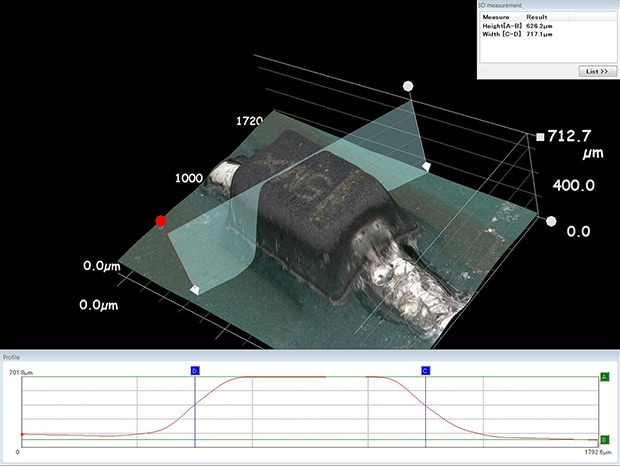Screen dimensions: 620x468
Task: Click the Profile panel title
Action: (11, 357)
